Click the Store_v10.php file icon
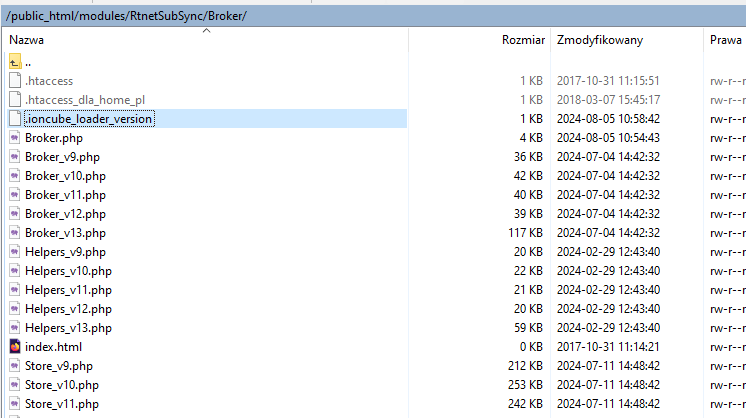The image size is (746, 418). pos(15,385)
